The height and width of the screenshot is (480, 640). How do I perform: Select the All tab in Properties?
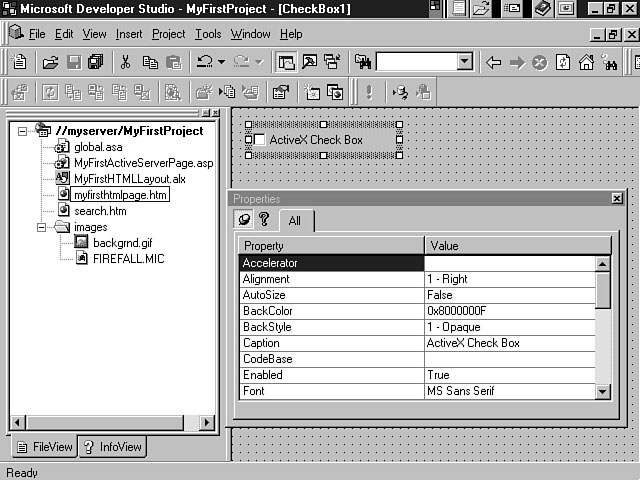pyautogui.click(x=295, y=220)
